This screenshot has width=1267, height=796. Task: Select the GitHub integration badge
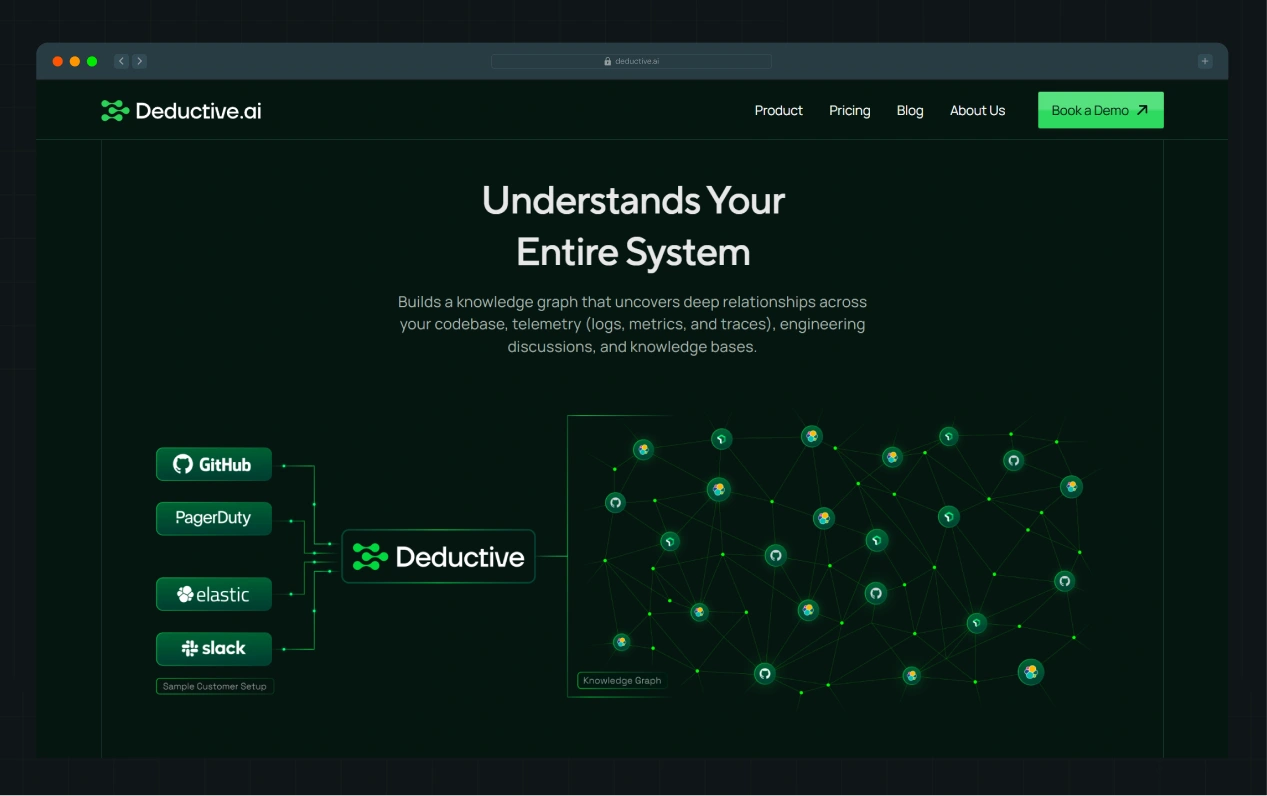point(213,464)
